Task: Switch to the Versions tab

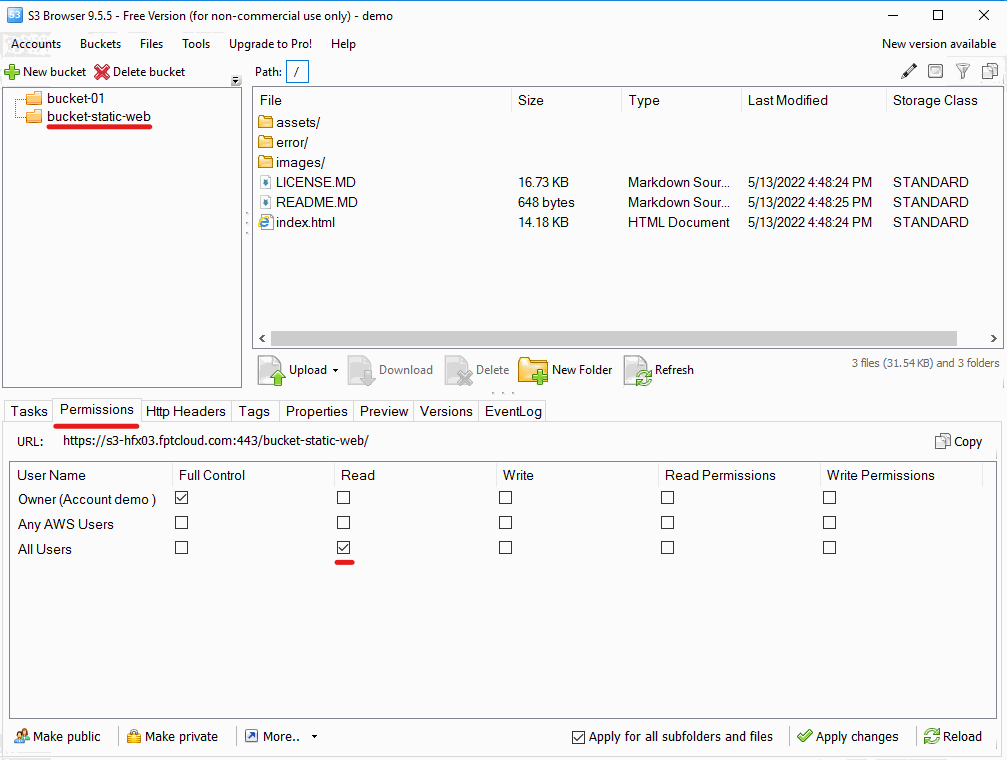Action: point(446,411)
